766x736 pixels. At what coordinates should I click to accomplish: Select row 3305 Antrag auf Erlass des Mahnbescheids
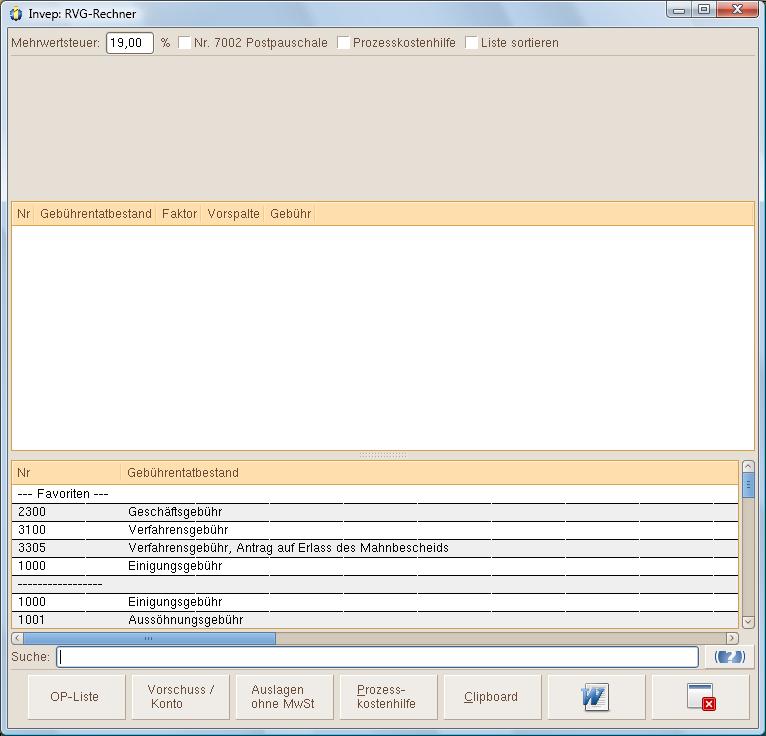coord(375,548)
